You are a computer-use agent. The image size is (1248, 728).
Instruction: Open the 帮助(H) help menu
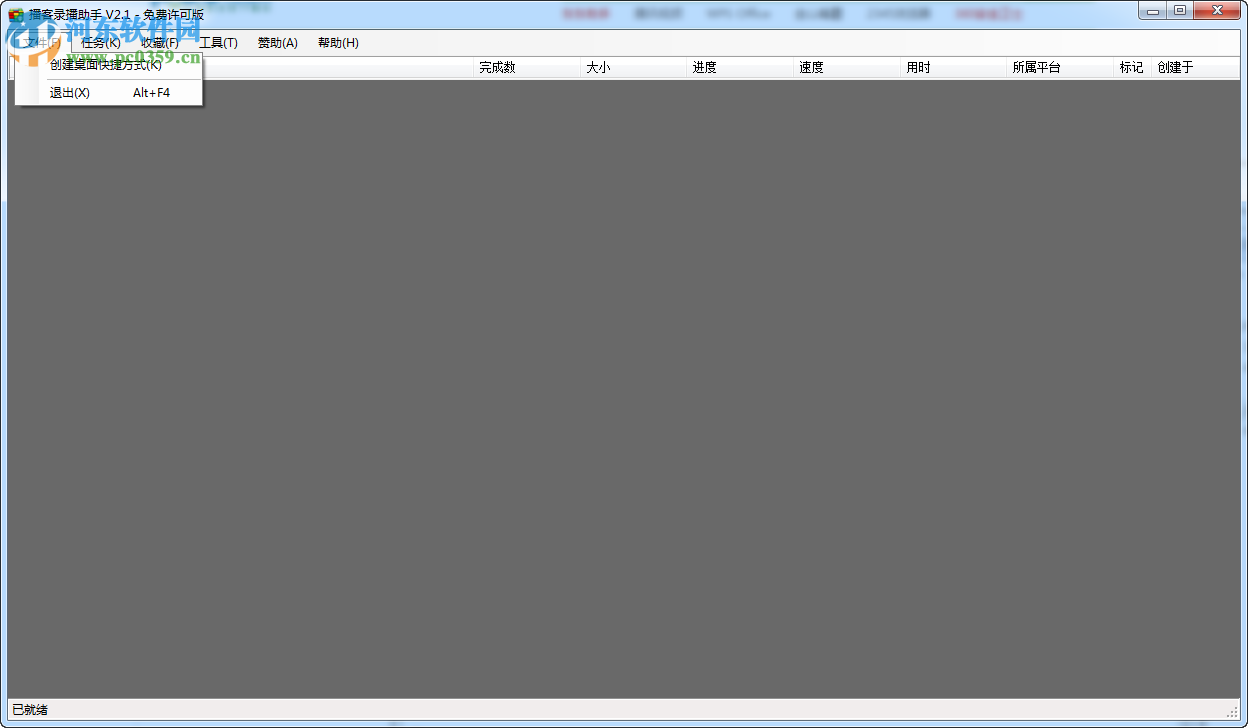(337, 42)
